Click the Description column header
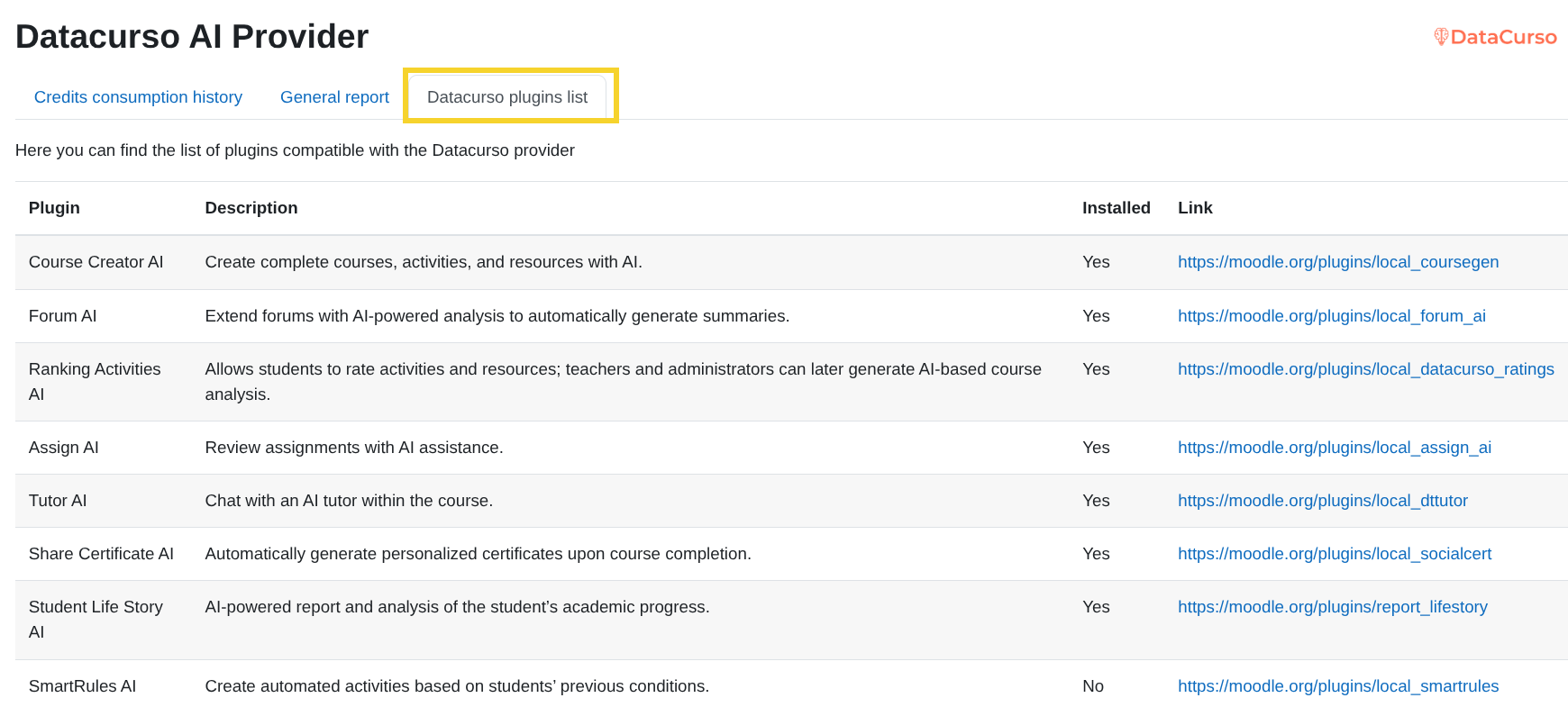This screenshot has height=716, width=1568. pyautogui.click(x=251, y=208)
